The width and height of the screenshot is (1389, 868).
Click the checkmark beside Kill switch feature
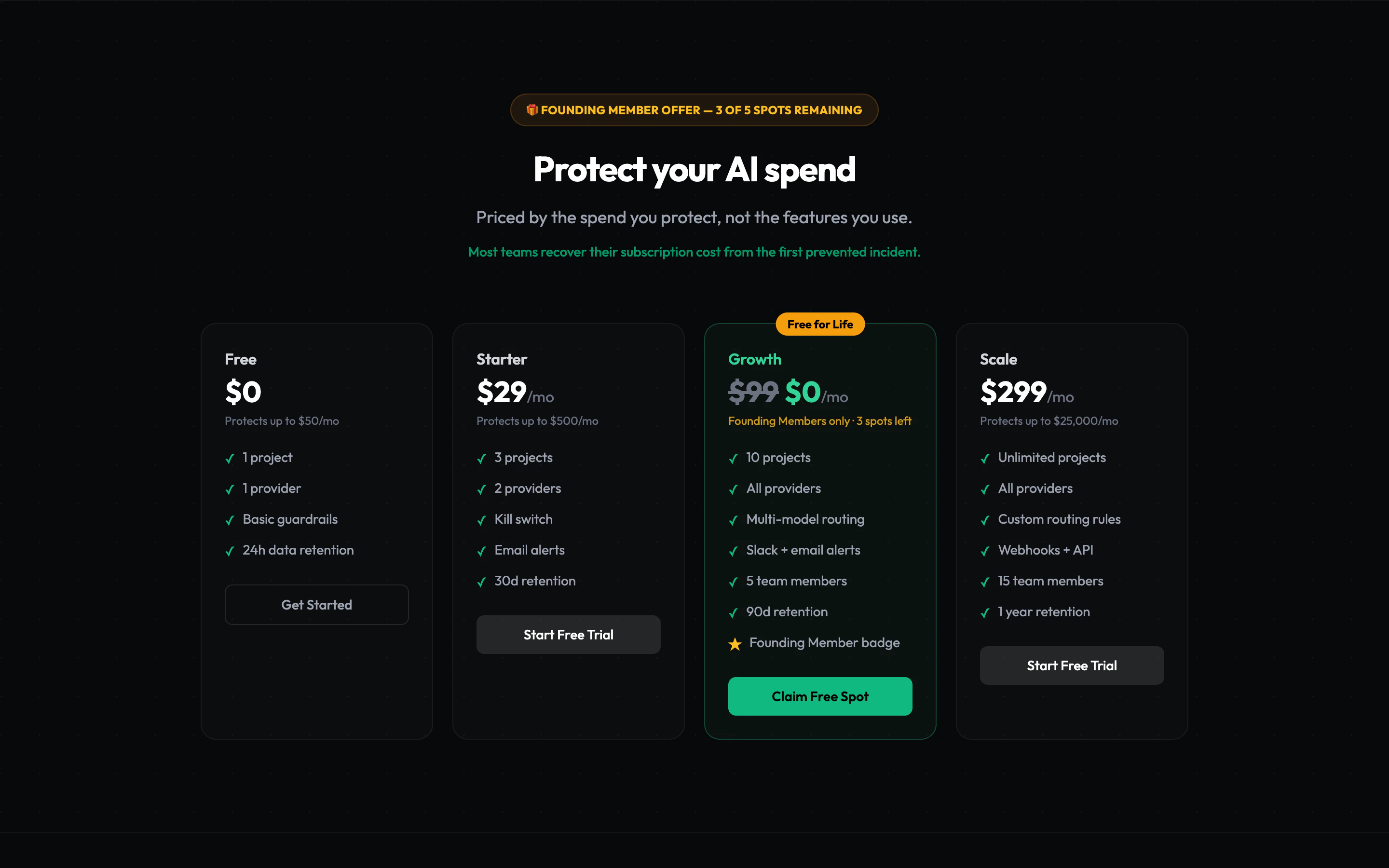[x=481, y=520]
